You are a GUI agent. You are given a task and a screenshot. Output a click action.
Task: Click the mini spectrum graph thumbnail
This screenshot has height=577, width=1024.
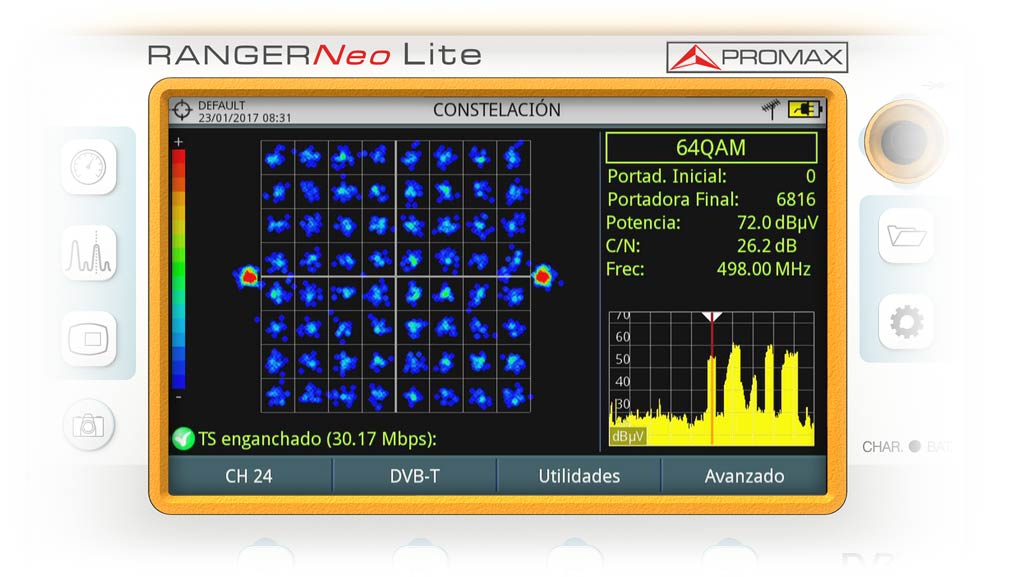[x=712, y=379]
